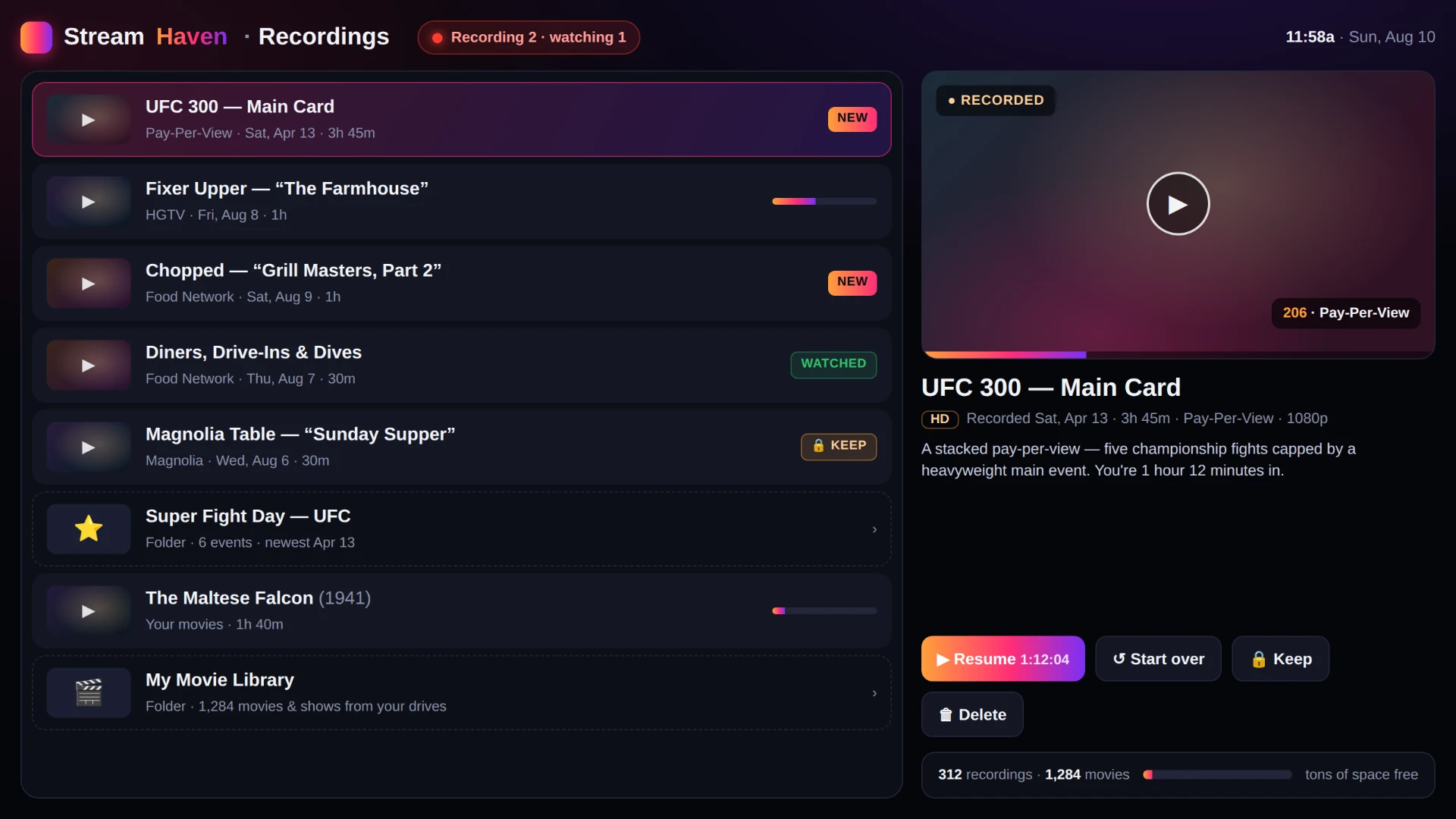The height and width of the screenshot is (819, 1456).
Task: Expand the My Movie Library chevron
Action: (874, 693)
